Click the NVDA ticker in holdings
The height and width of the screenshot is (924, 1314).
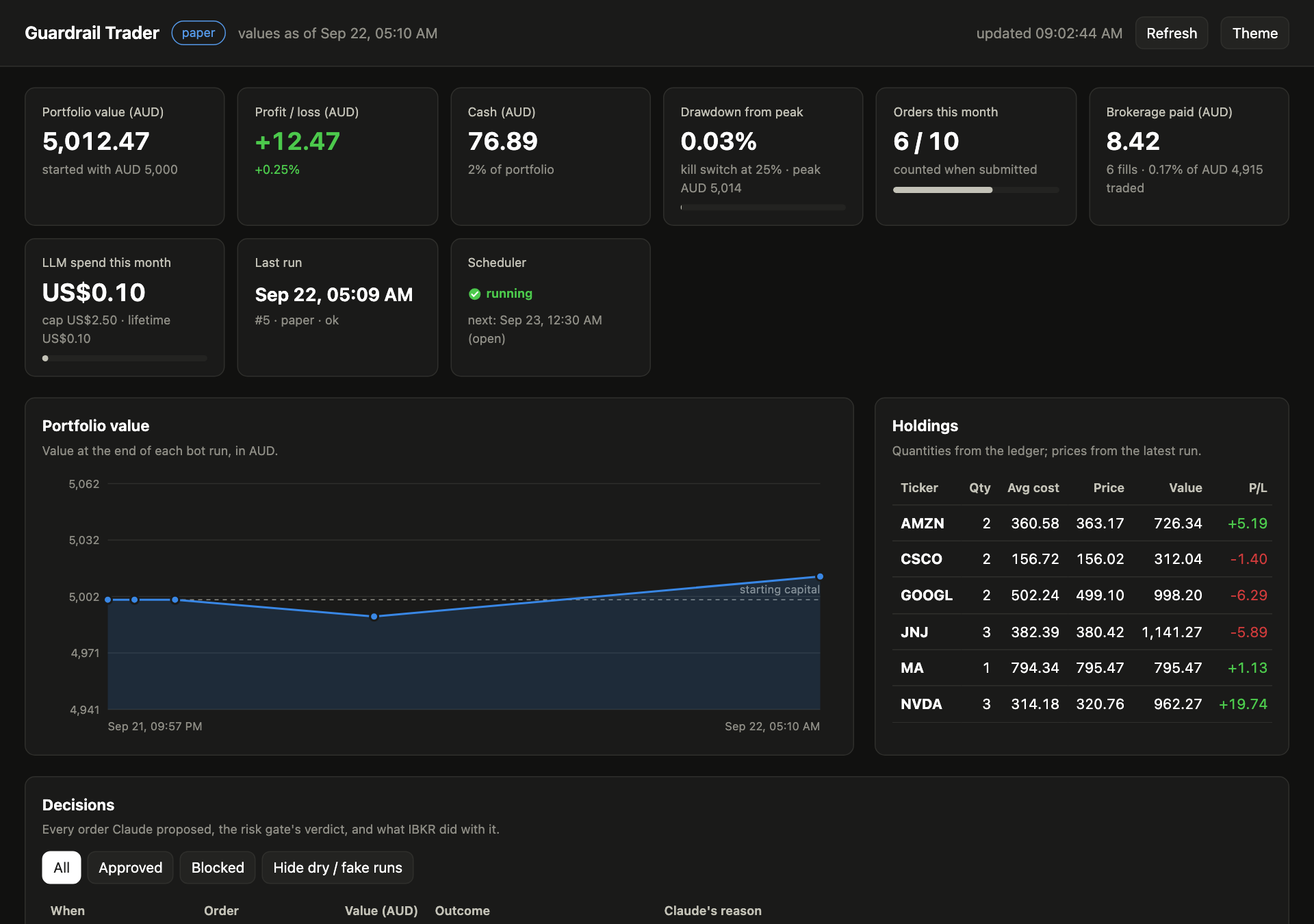click(x=921, y=704)
